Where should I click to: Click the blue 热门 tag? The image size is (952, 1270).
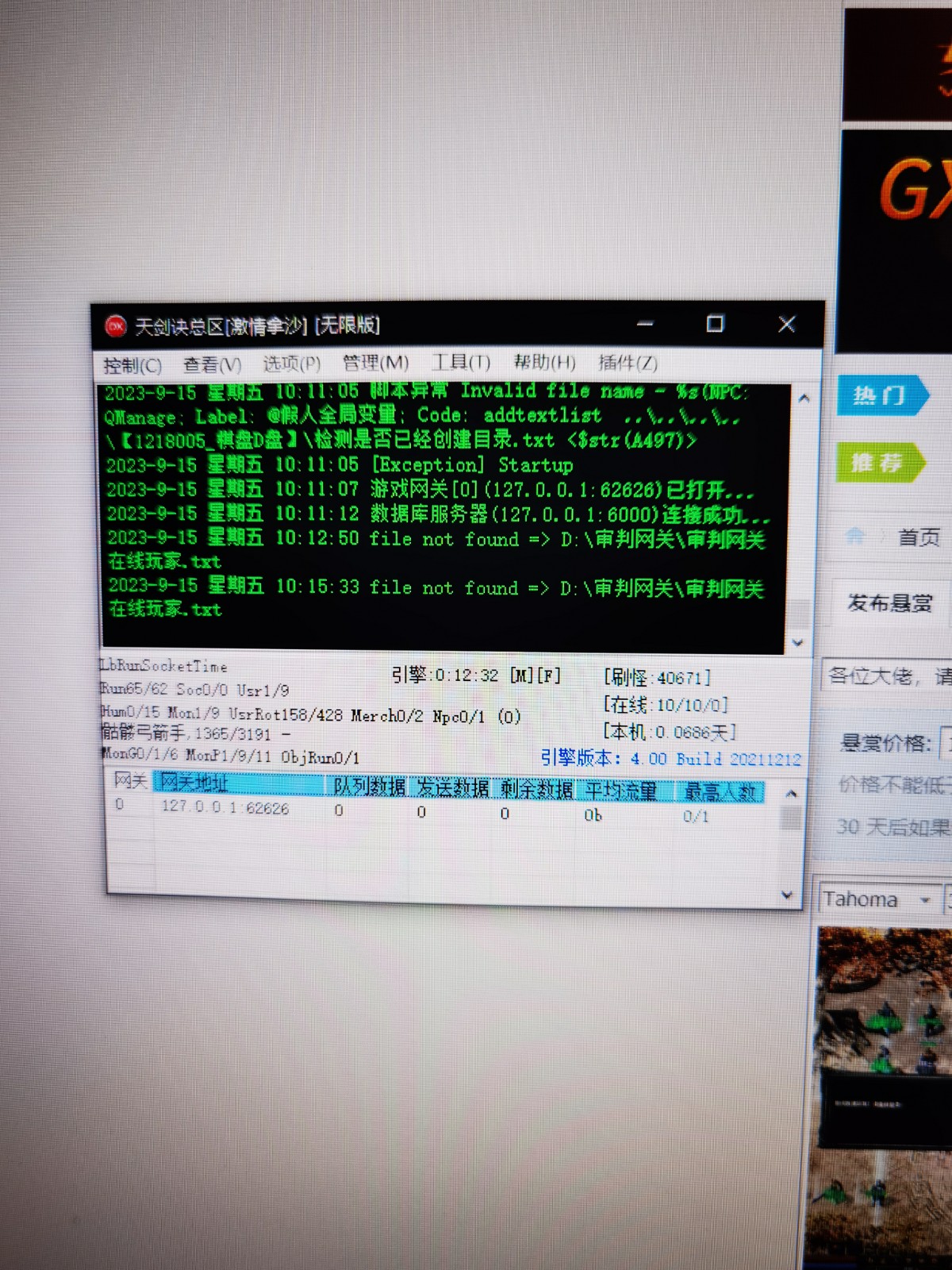pyautogui.click(x=880, y=395)
